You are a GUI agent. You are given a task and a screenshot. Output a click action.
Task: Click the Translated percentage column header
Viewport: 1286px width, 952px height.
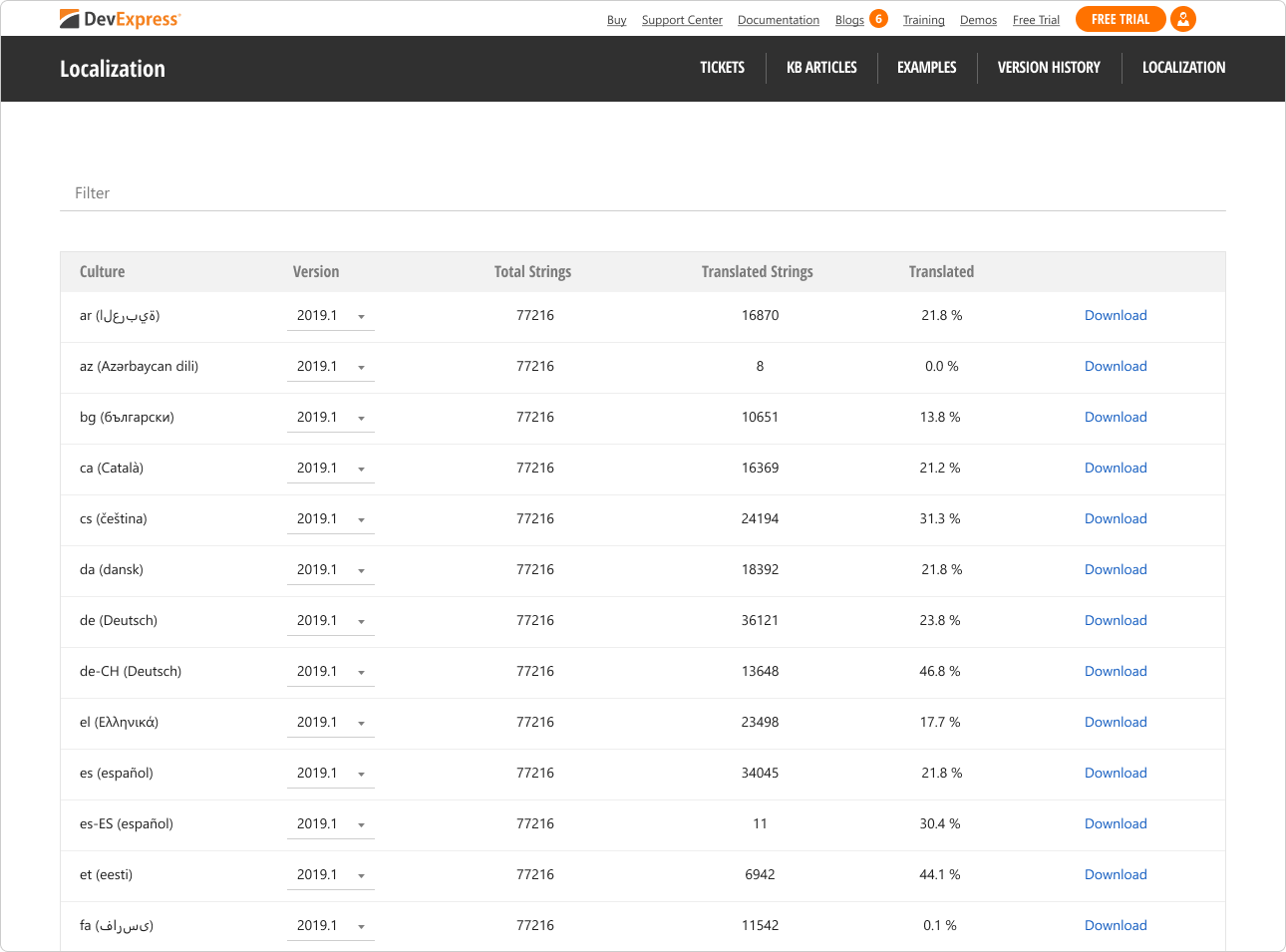(942, 272)
